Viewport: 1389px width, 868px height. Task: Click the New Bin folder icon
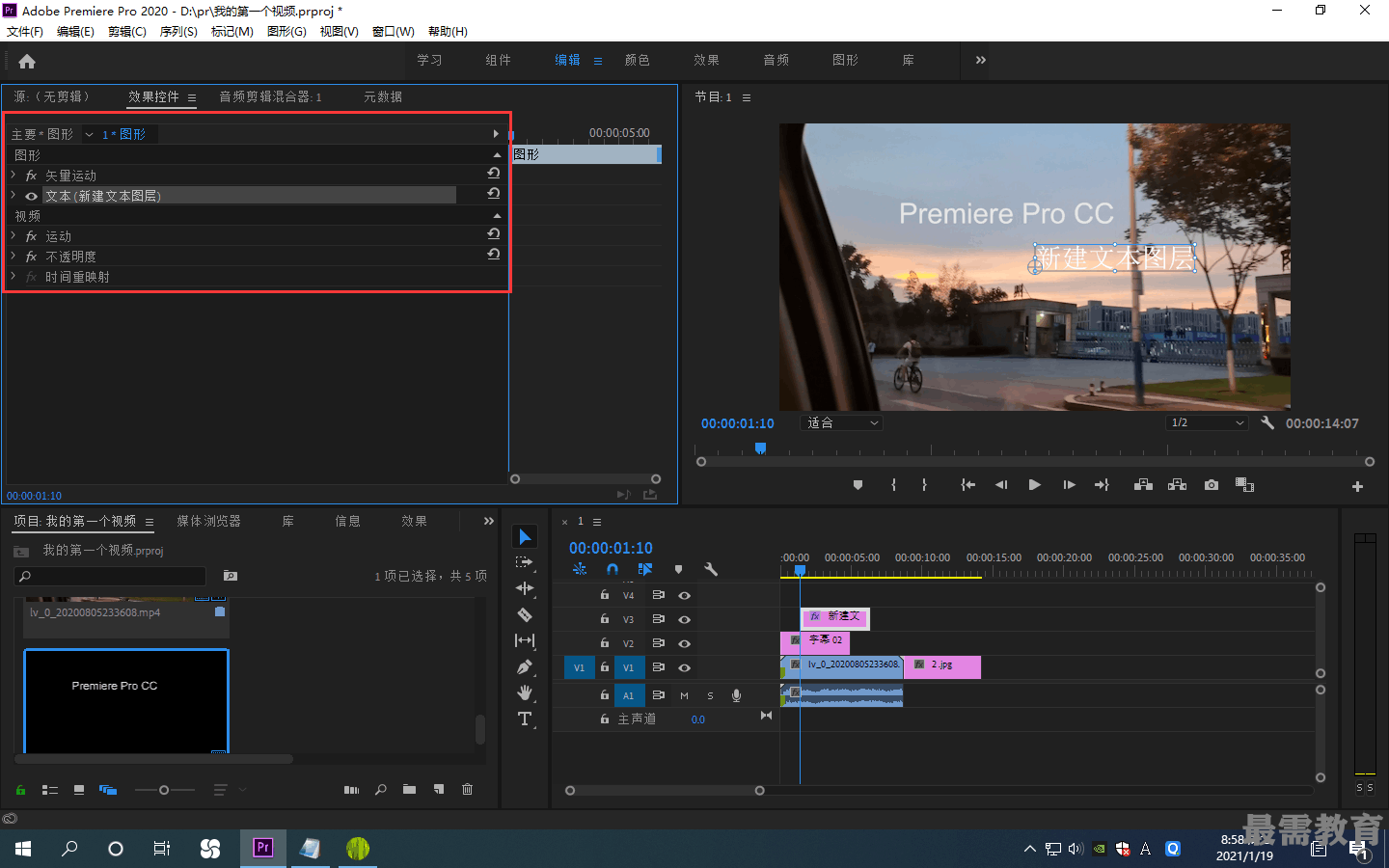(409, 789)
